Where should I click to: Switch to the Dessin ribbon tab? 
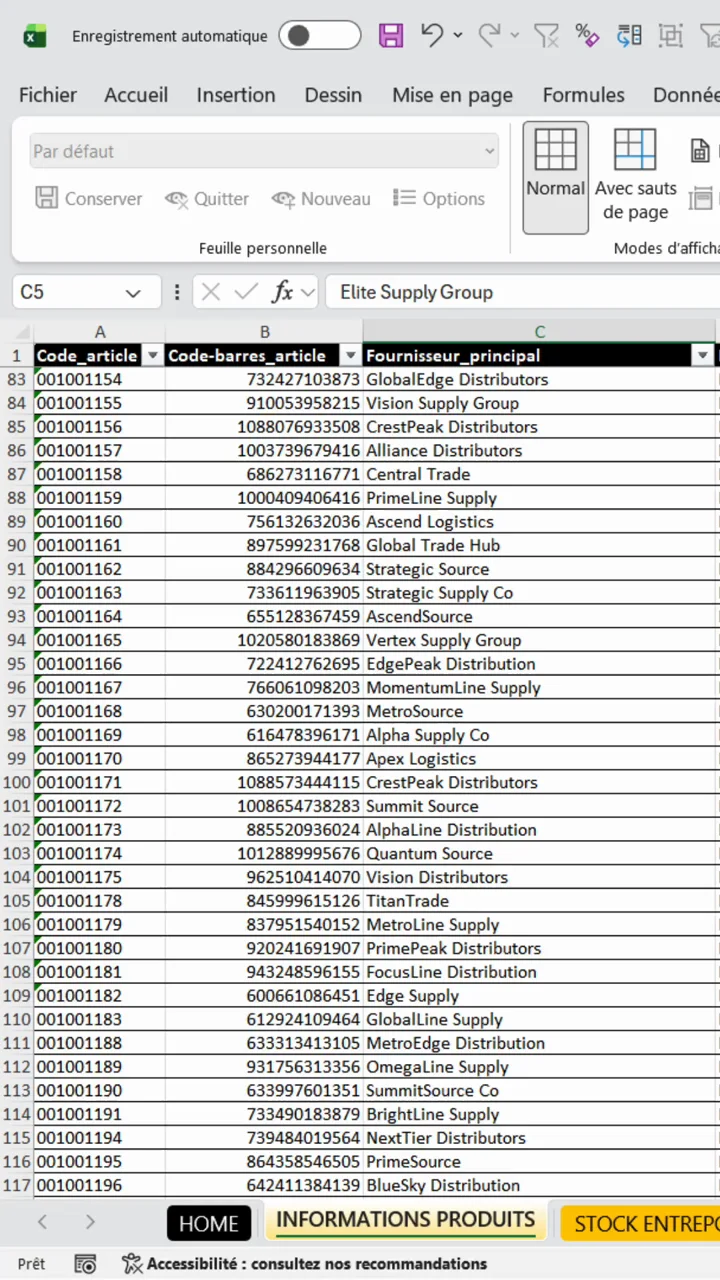point(333,95)
